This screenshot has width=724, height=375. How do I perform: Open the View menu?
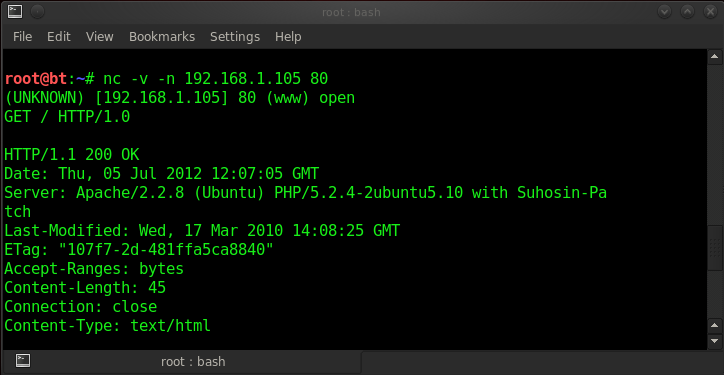[x=100, y=36]
